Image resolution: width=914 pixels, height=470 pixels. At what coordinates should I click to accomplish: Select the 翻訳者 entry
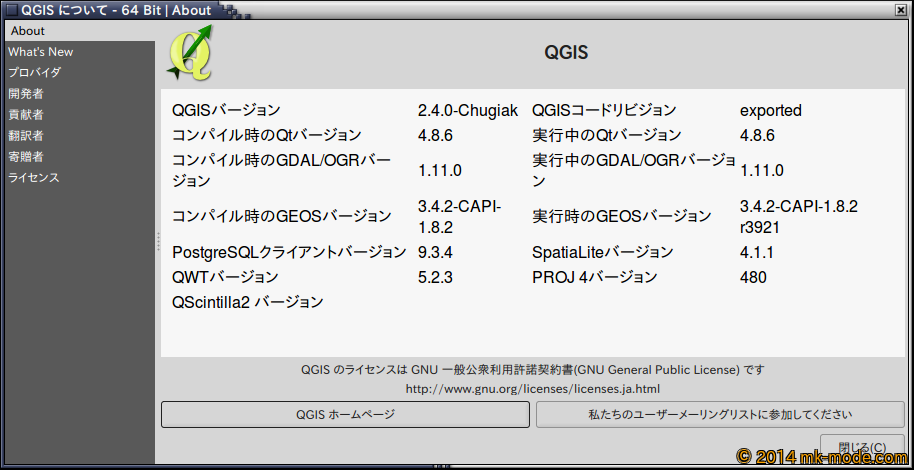click(x=26, y=136)
